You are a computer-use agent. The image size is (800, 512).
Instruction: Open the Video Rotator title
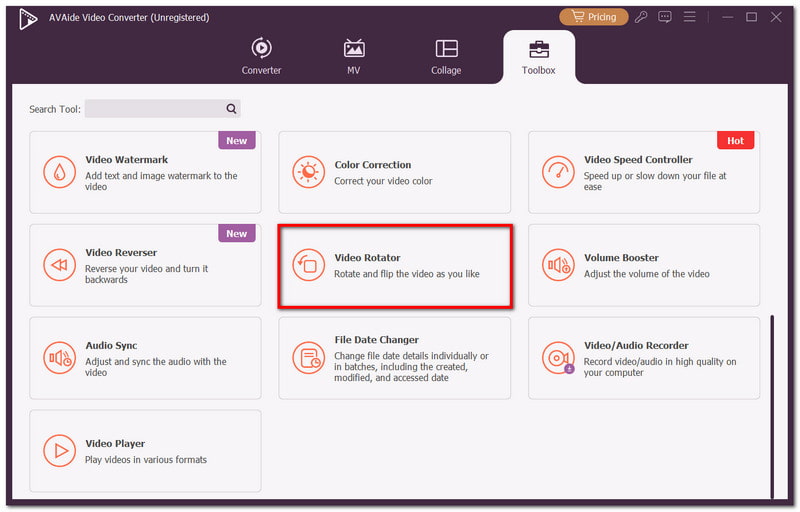(x=367, y=258)
